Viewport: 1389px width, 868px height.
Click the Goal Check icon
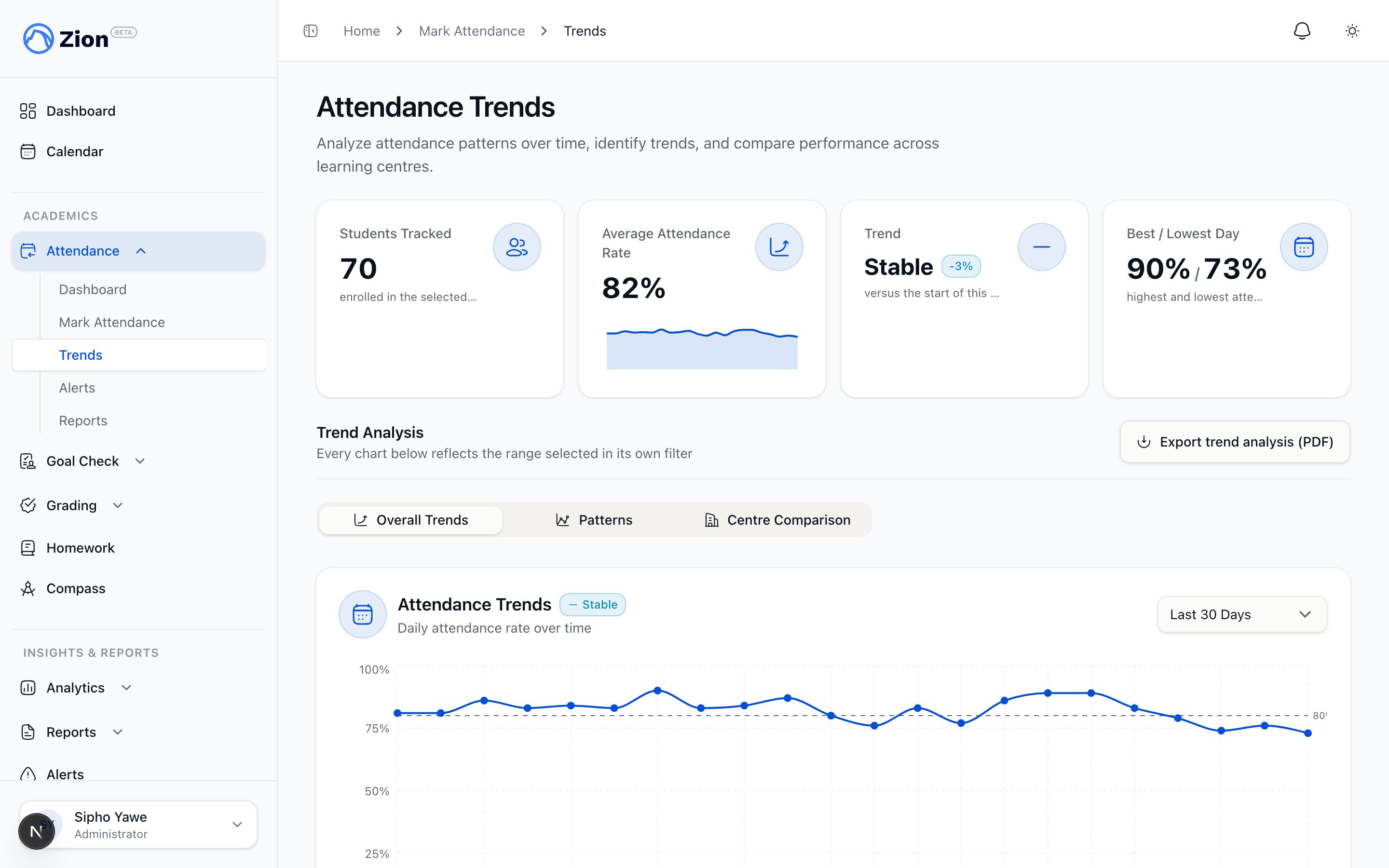[x=27, y=461]
